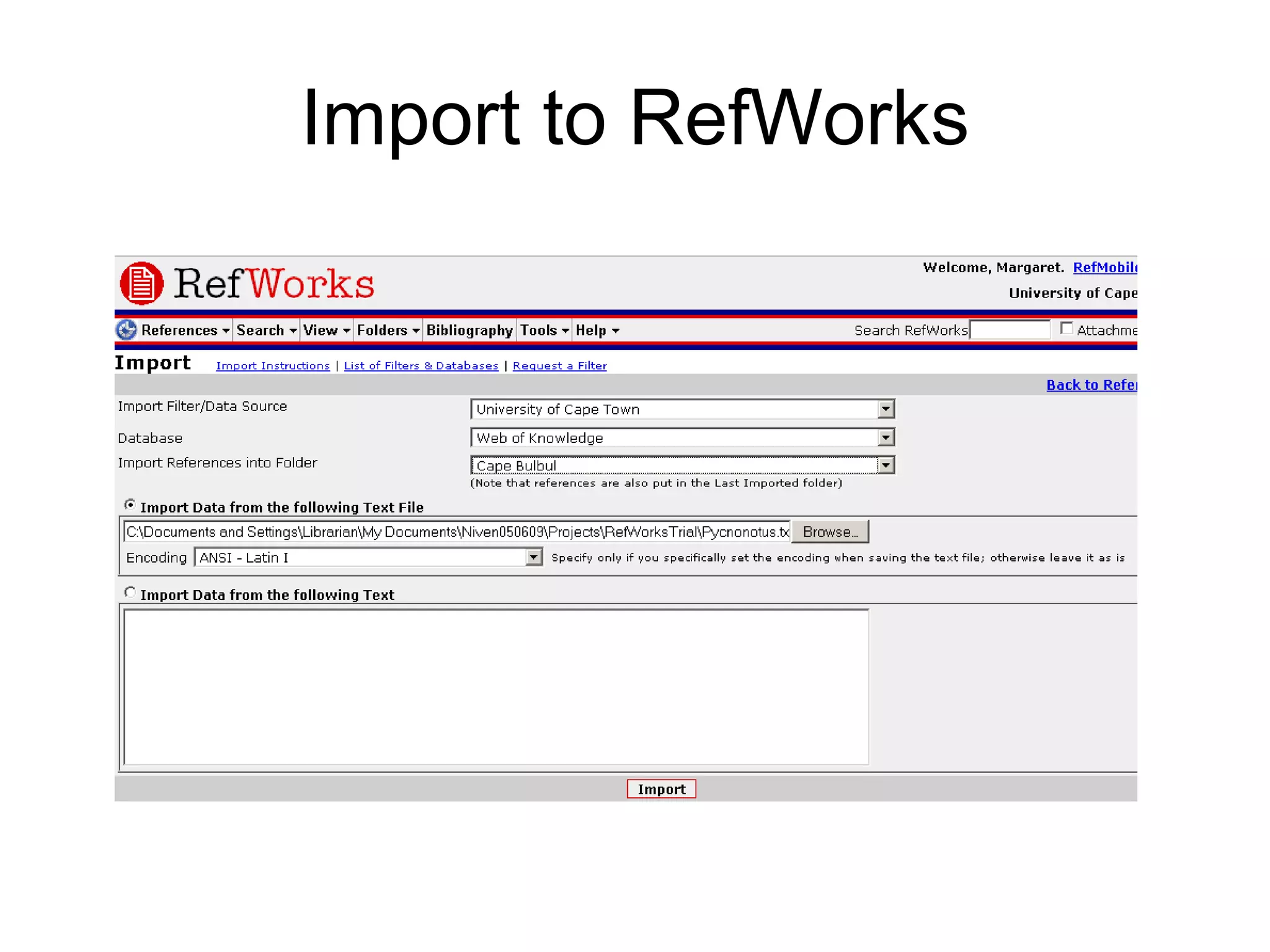Open the References menu
Image resolution: width=1270 pixels, height=952 pixels.
(x=185, y=330)
